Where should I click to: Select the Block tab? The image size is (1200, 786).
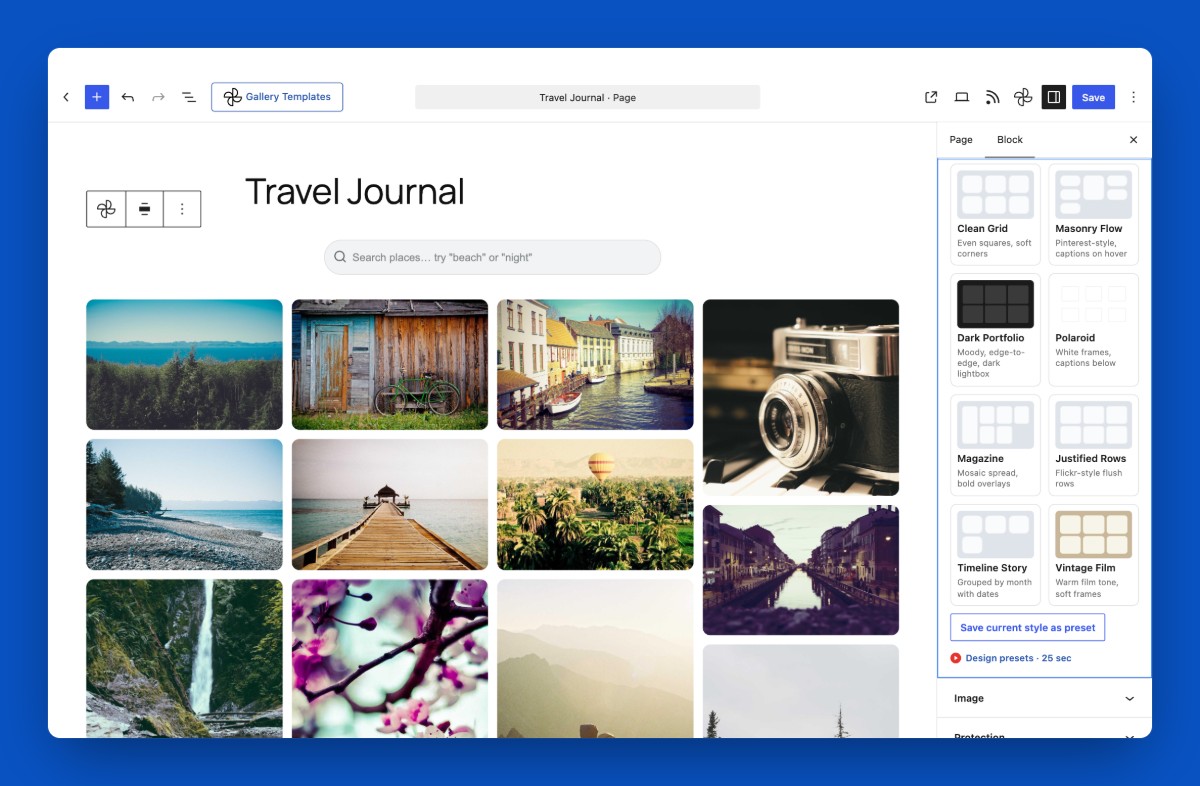1010,140
